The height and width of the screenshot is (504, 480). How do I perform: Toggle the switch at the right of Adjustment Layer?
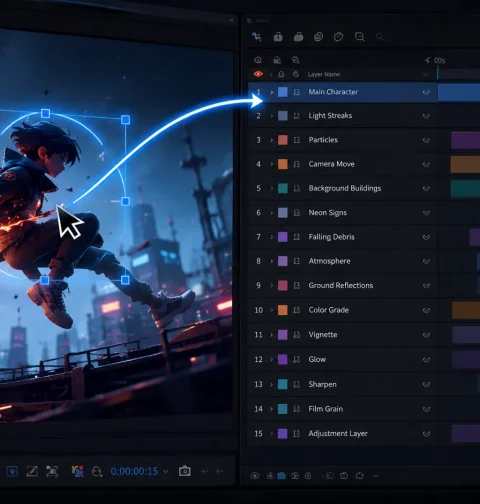click(x=426, y=434)
